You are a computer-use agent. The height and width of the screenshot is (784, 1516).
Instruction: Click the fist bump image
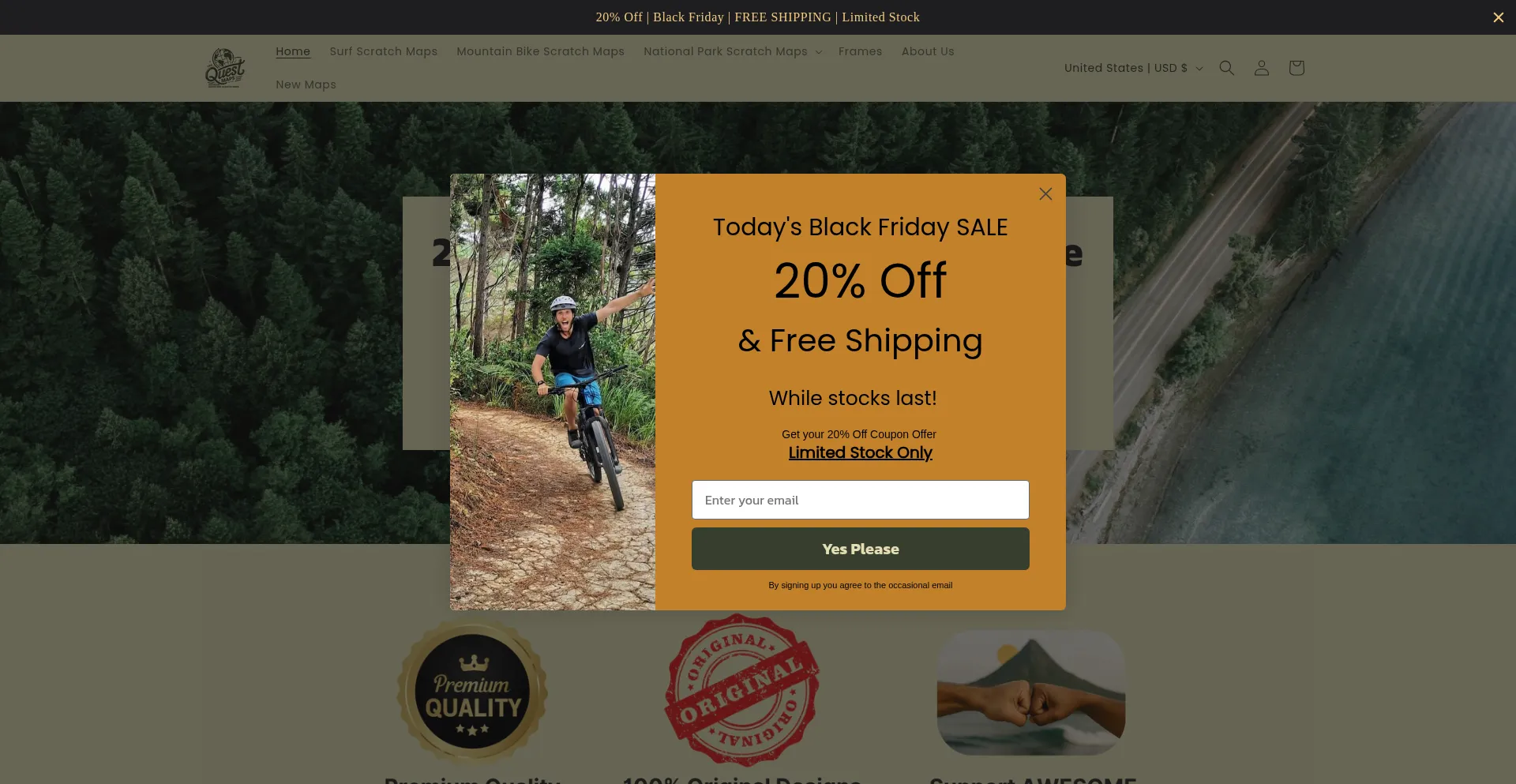coord(1030,692)
